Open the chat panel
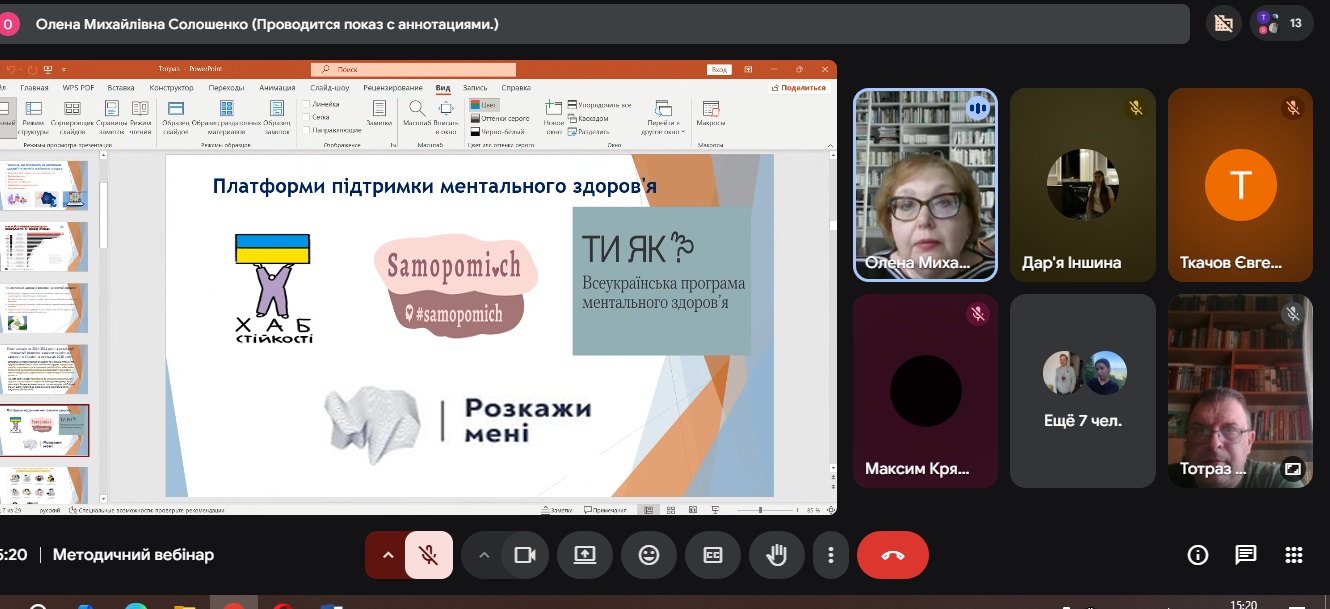1330x609 pixels. coord(1245,555)
